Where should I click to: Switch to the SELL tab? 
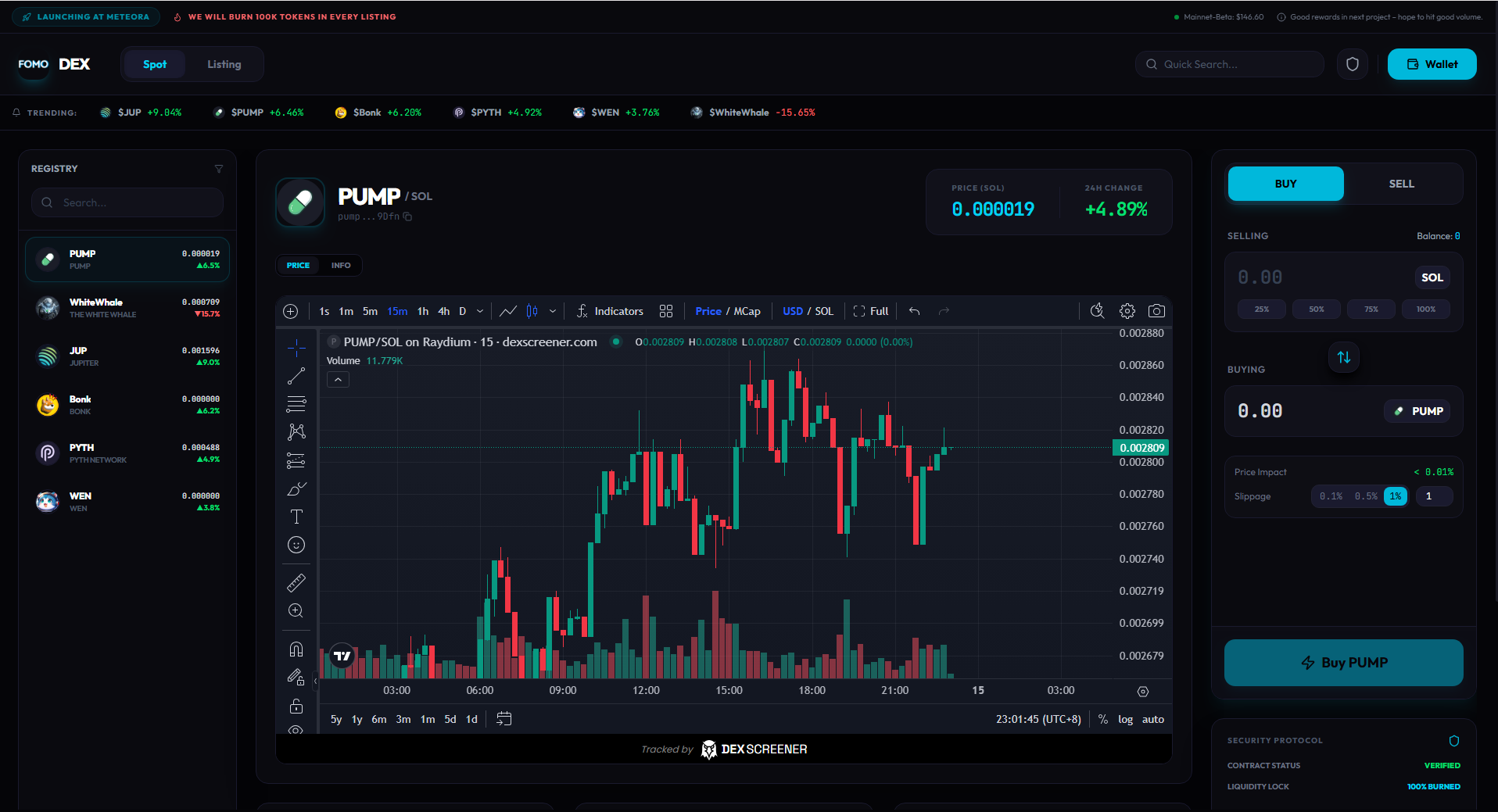coord(1401,184)
